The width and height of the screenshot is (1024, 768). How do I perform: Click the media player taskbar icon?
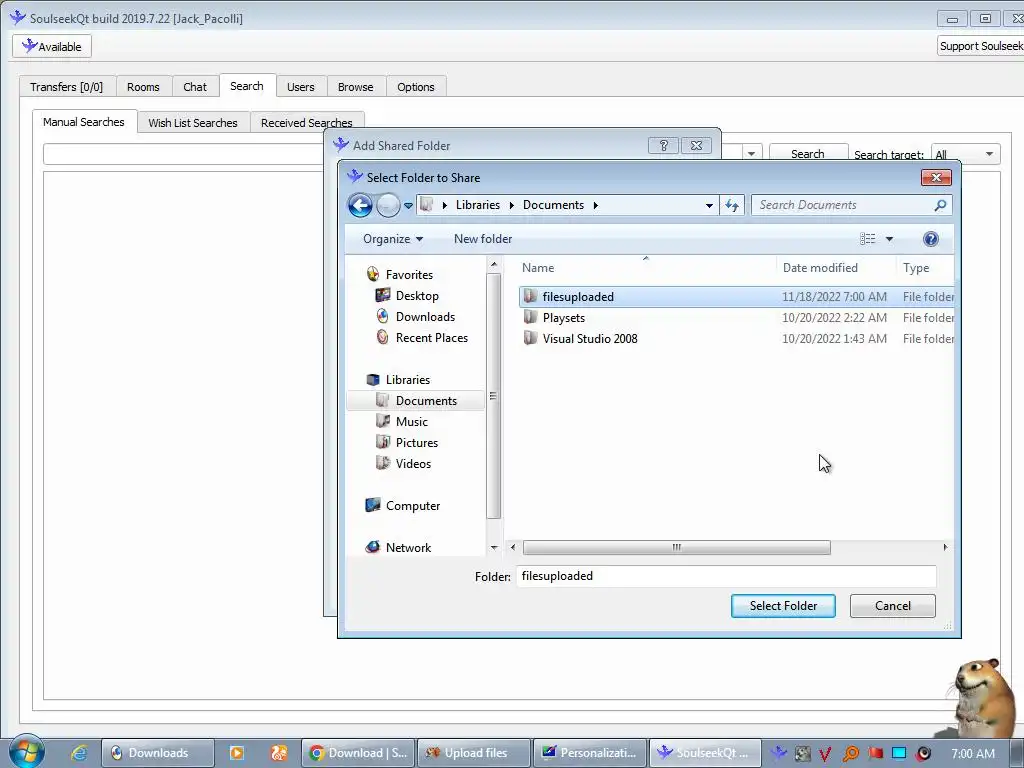237,753
